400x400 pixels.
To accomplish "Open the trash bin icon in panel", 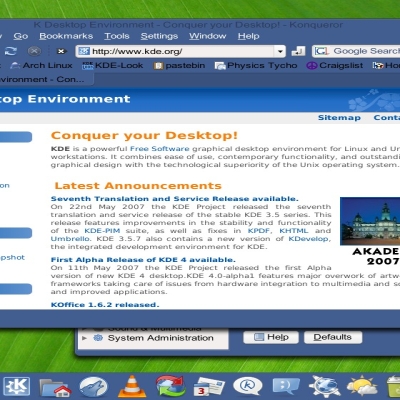I will click(394, 387).
